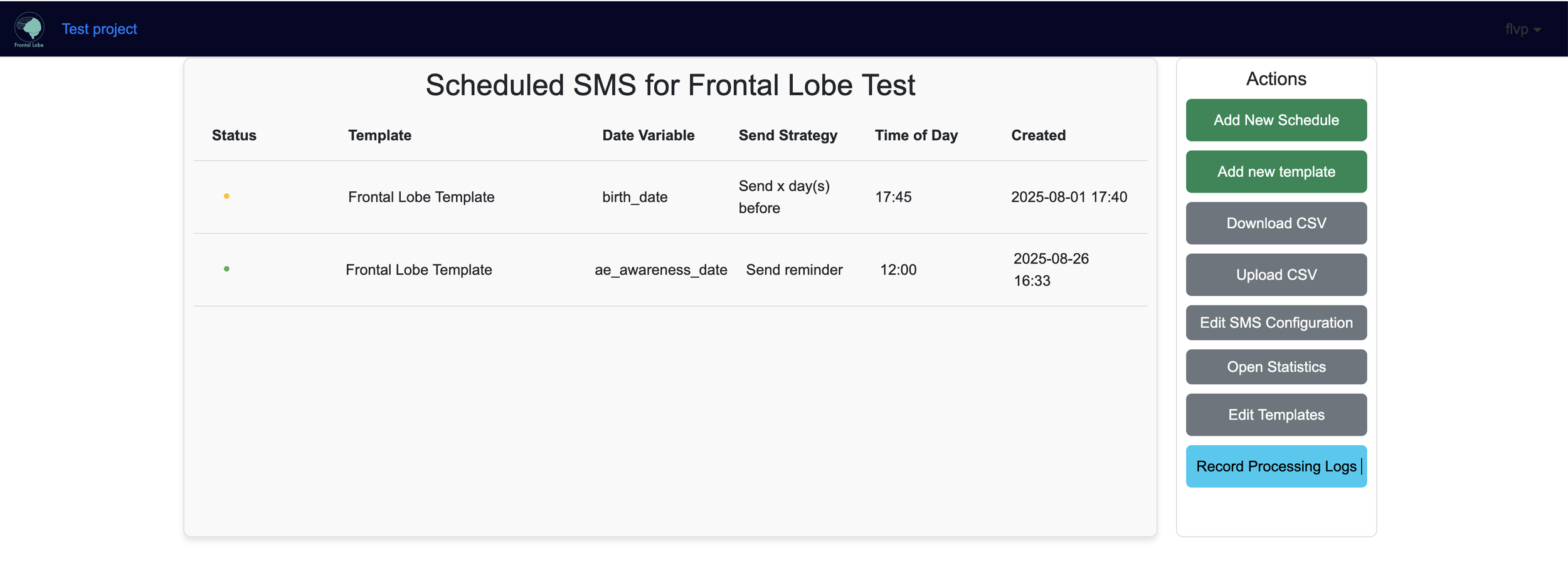The image size is (1568, 568).
Task: Click Upload CSV button
Action: [x=1276, y=275]
